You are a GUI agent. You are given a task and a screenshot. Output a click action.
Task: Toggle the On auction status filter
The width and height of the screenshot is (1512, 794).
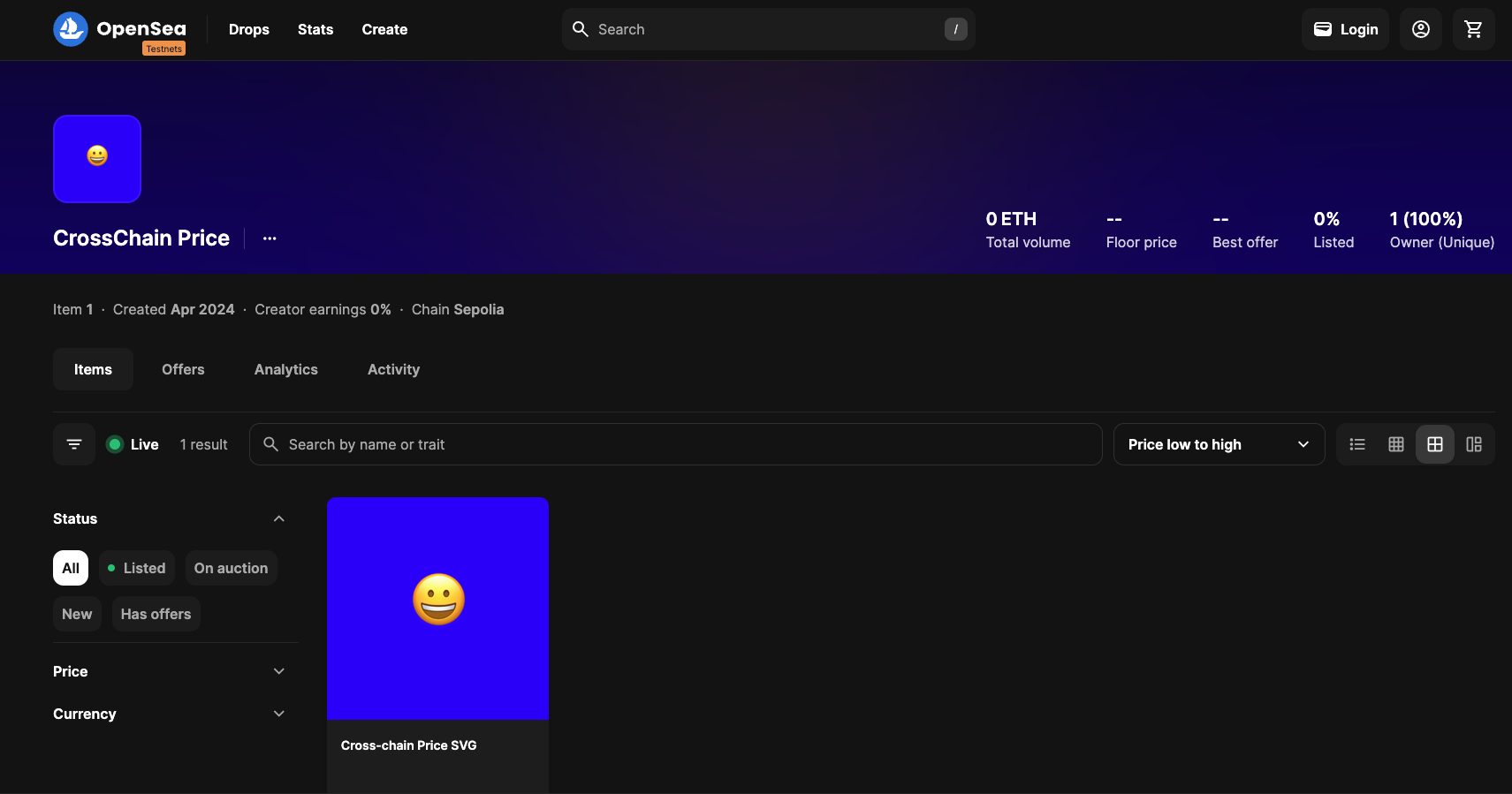[x=231, y=568]
